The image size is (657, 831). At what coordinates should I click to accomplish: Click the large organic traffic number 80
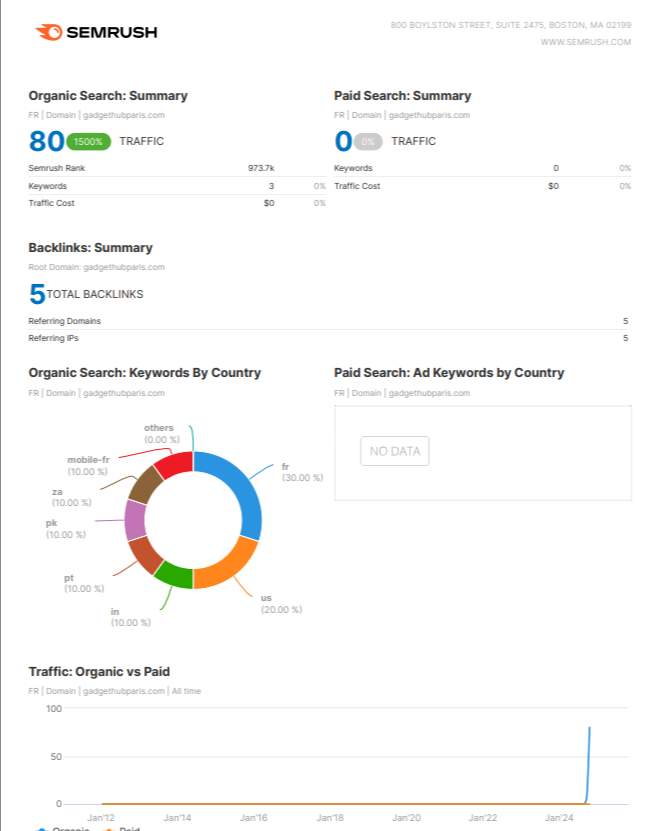point(46,141)
